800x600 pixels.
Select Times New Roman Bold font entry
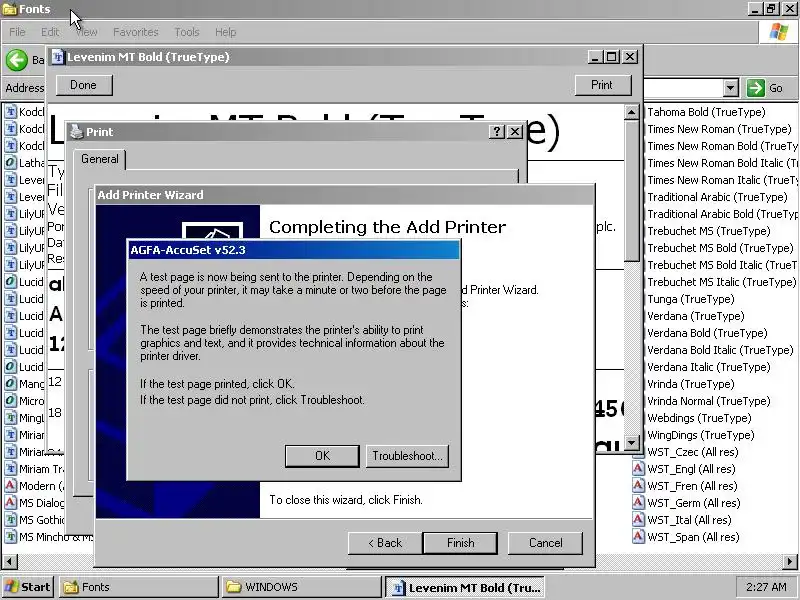tap(722, 146)
